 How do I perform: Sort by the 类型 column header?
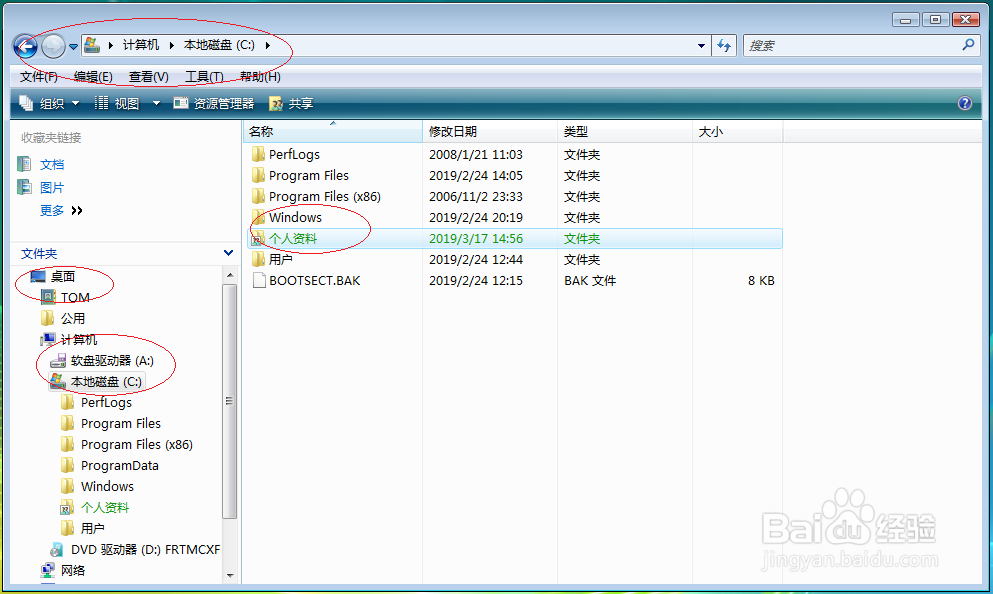624,132
